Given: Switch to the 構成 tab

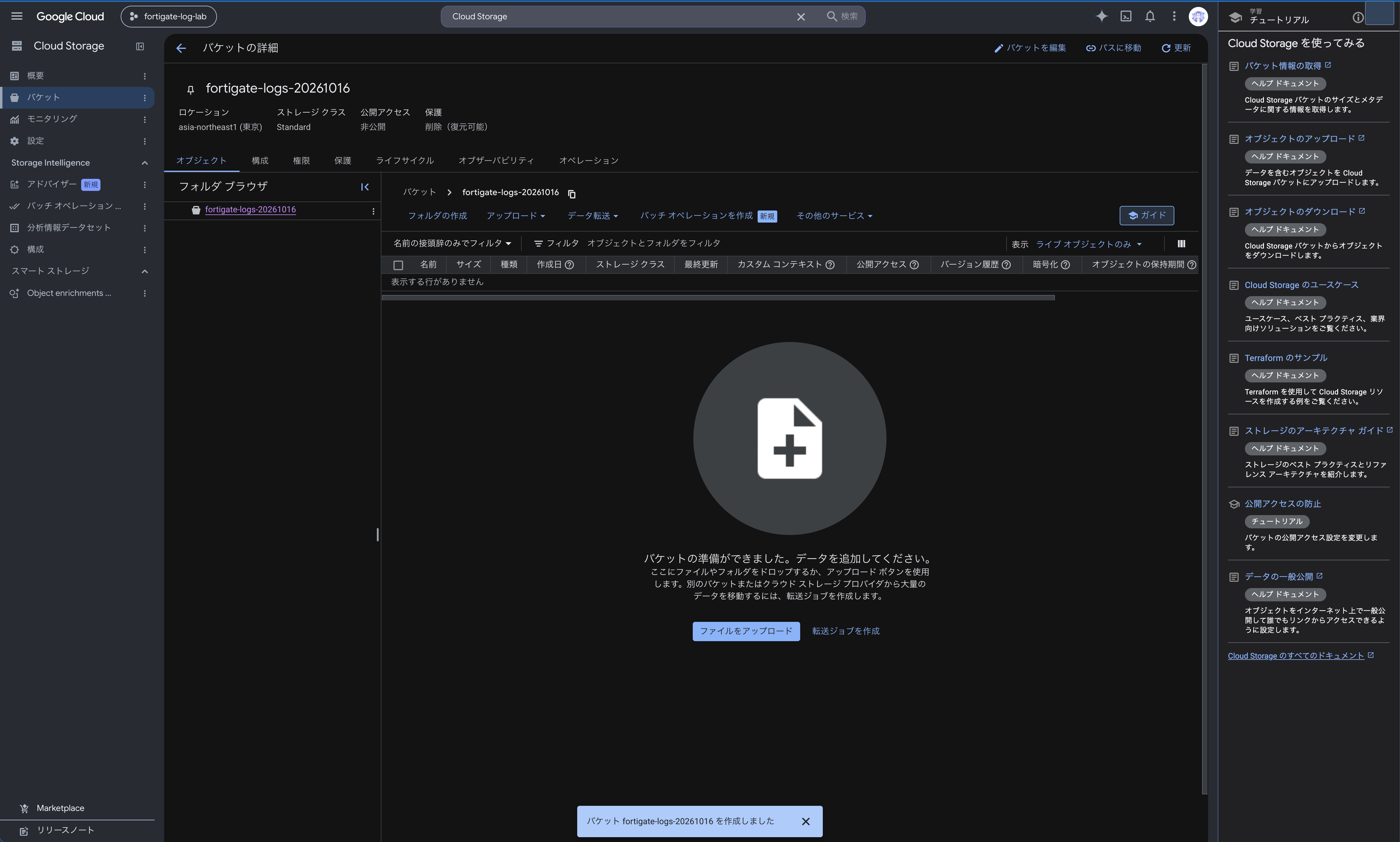Looking at the screenshot, I should point(260,160).
